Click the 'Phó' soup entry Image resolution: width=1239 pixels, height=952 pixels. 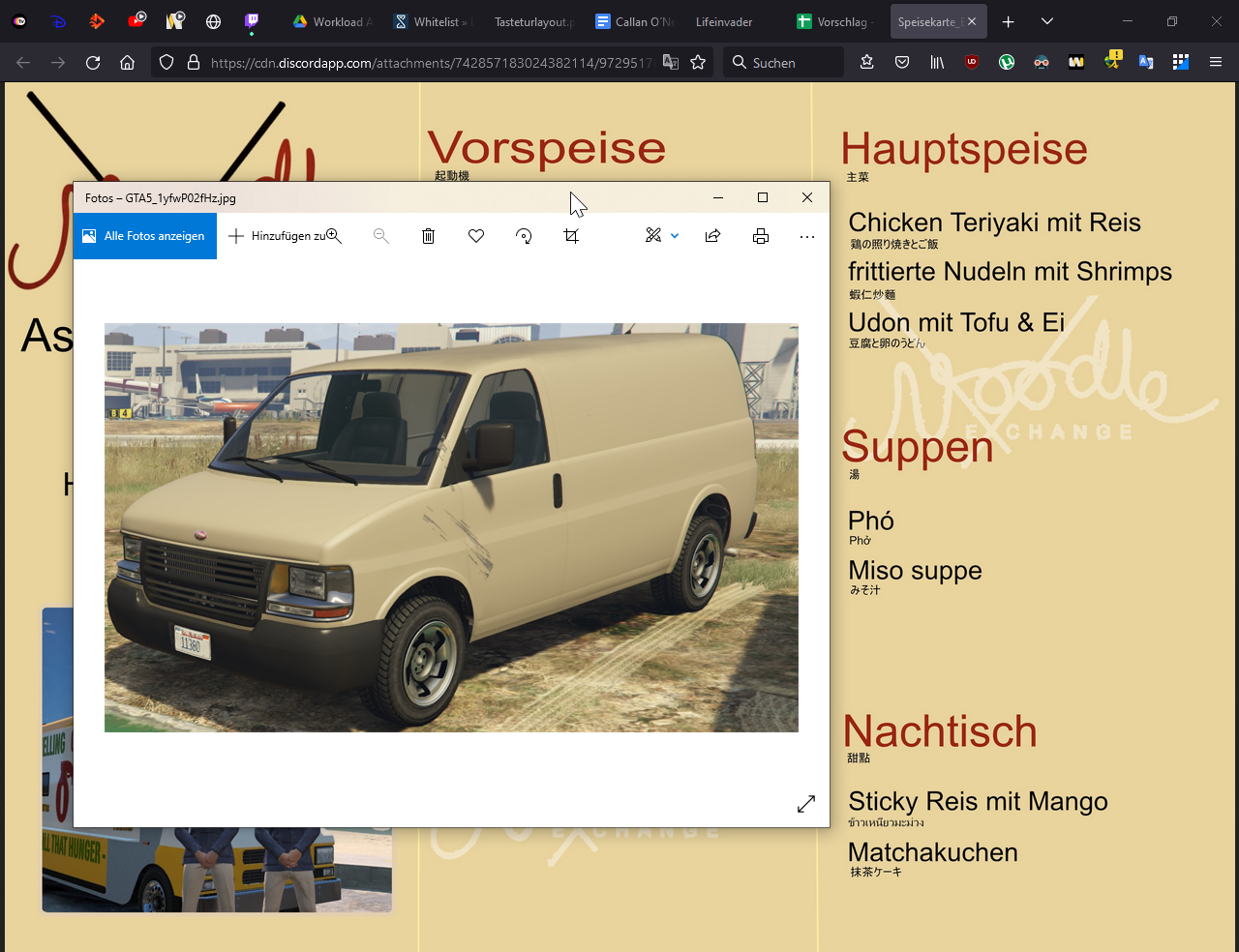(871, 521)
